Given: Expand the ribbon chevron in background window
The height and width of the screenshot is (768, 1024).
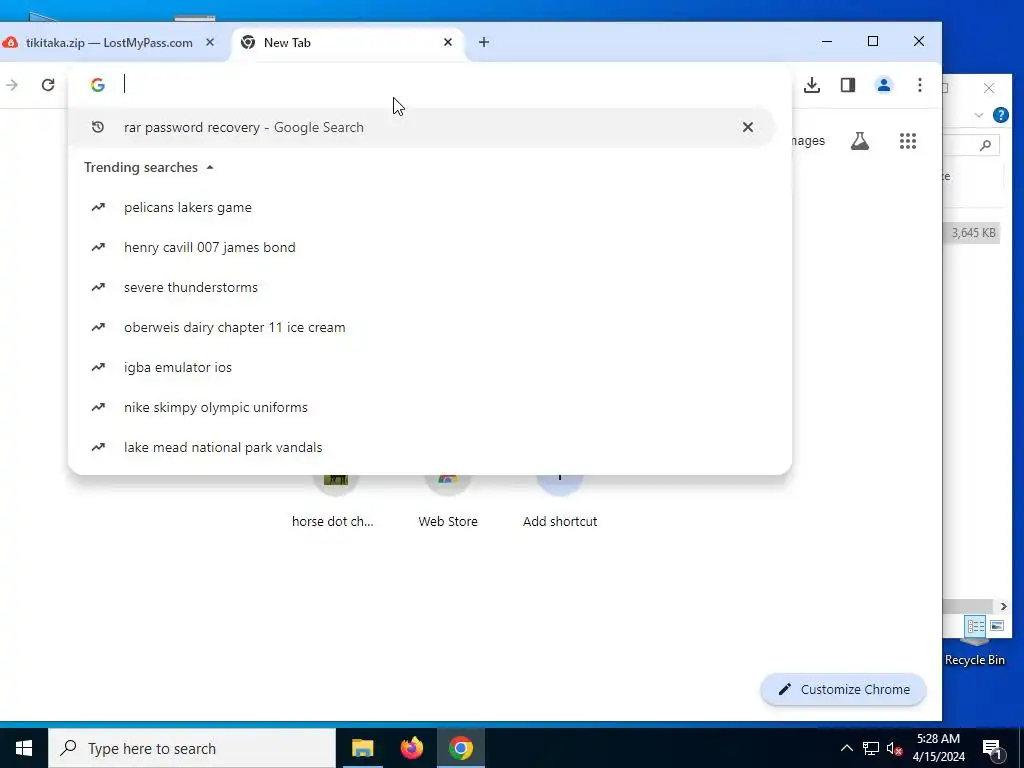Looking at the screenshot, I should 978,115.
